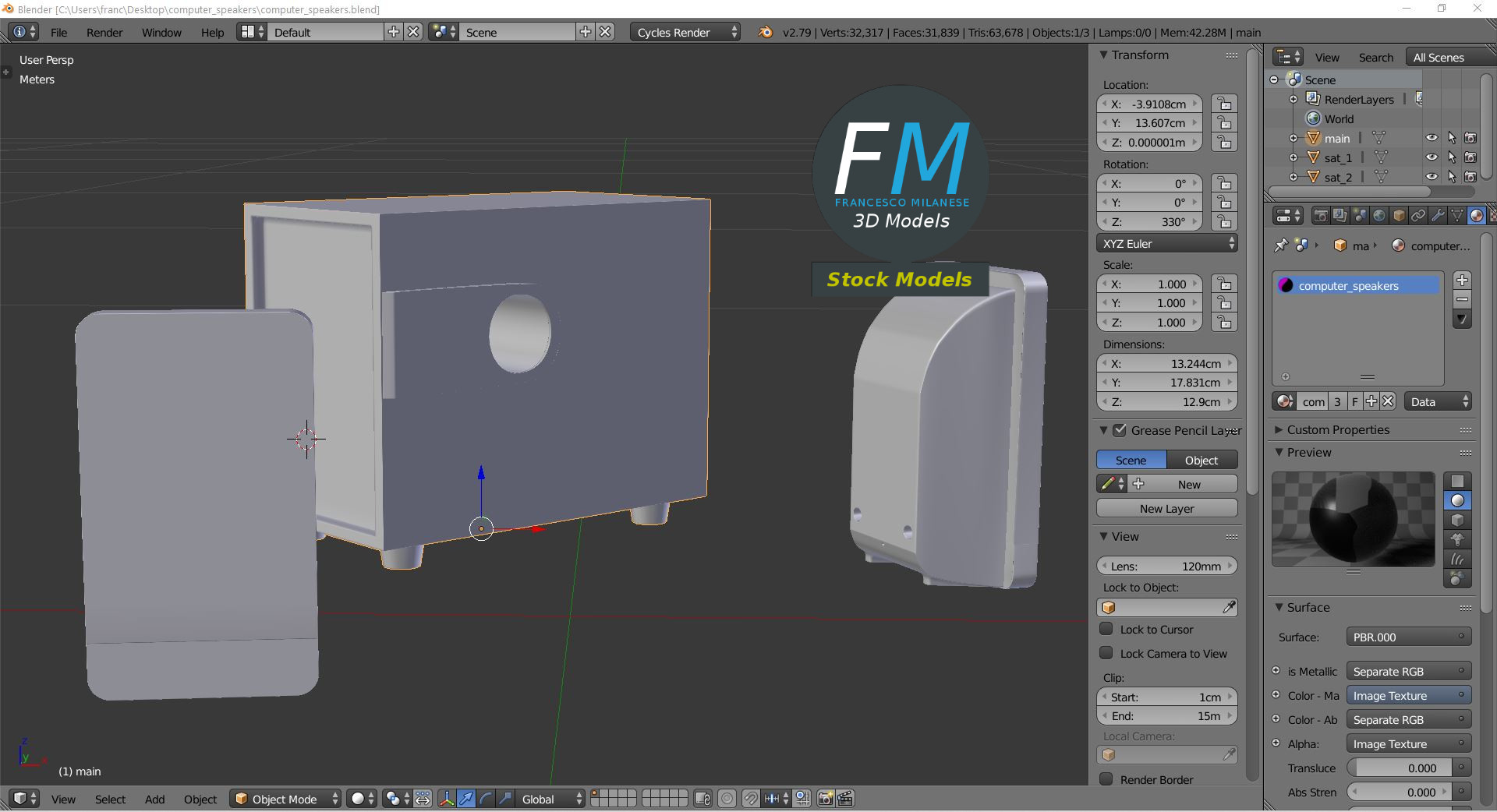This screenshot has width=1497, height=812.
Task: Hide the sat_1 object with eye icon
Action: click(x=1432, y=157)
